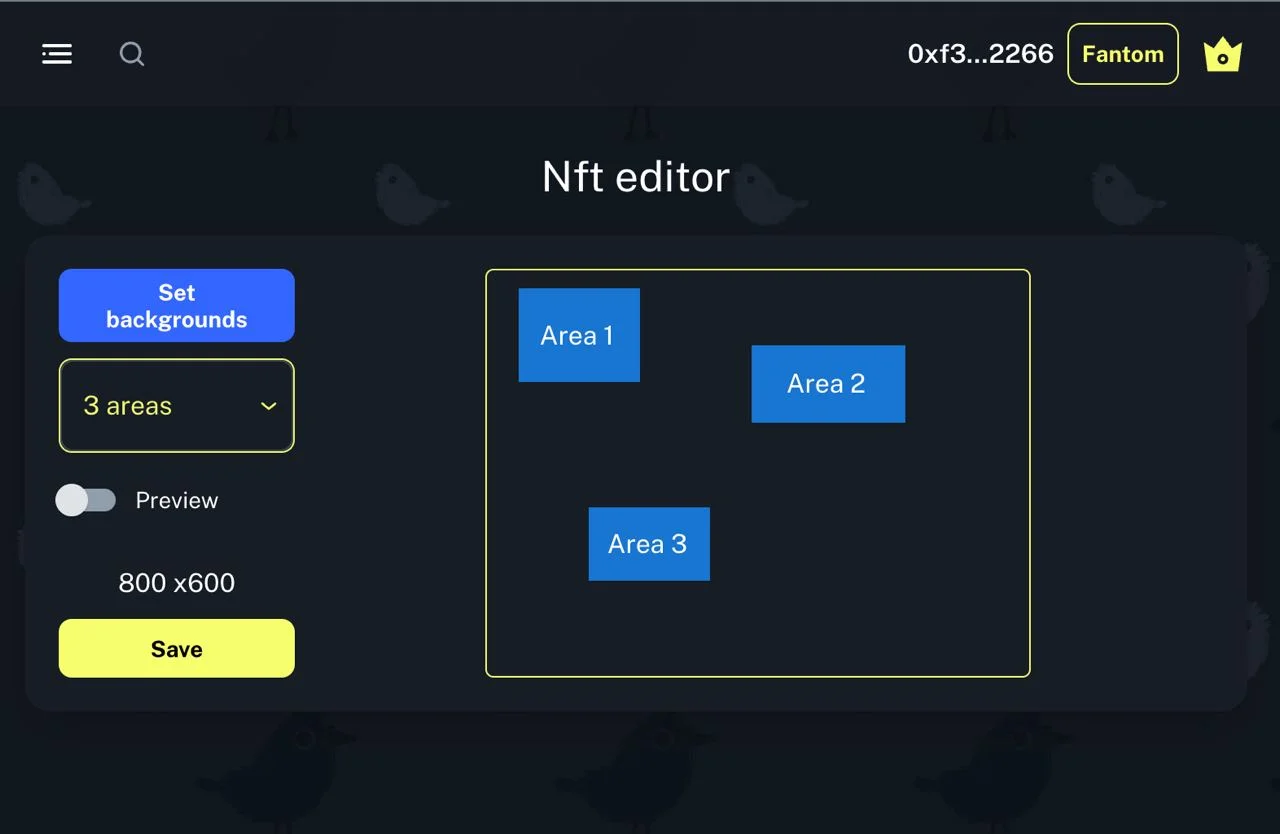Open the 3 areas dropdown
The height and width of the screenshot is (834, 1280).
click(177, 406)
